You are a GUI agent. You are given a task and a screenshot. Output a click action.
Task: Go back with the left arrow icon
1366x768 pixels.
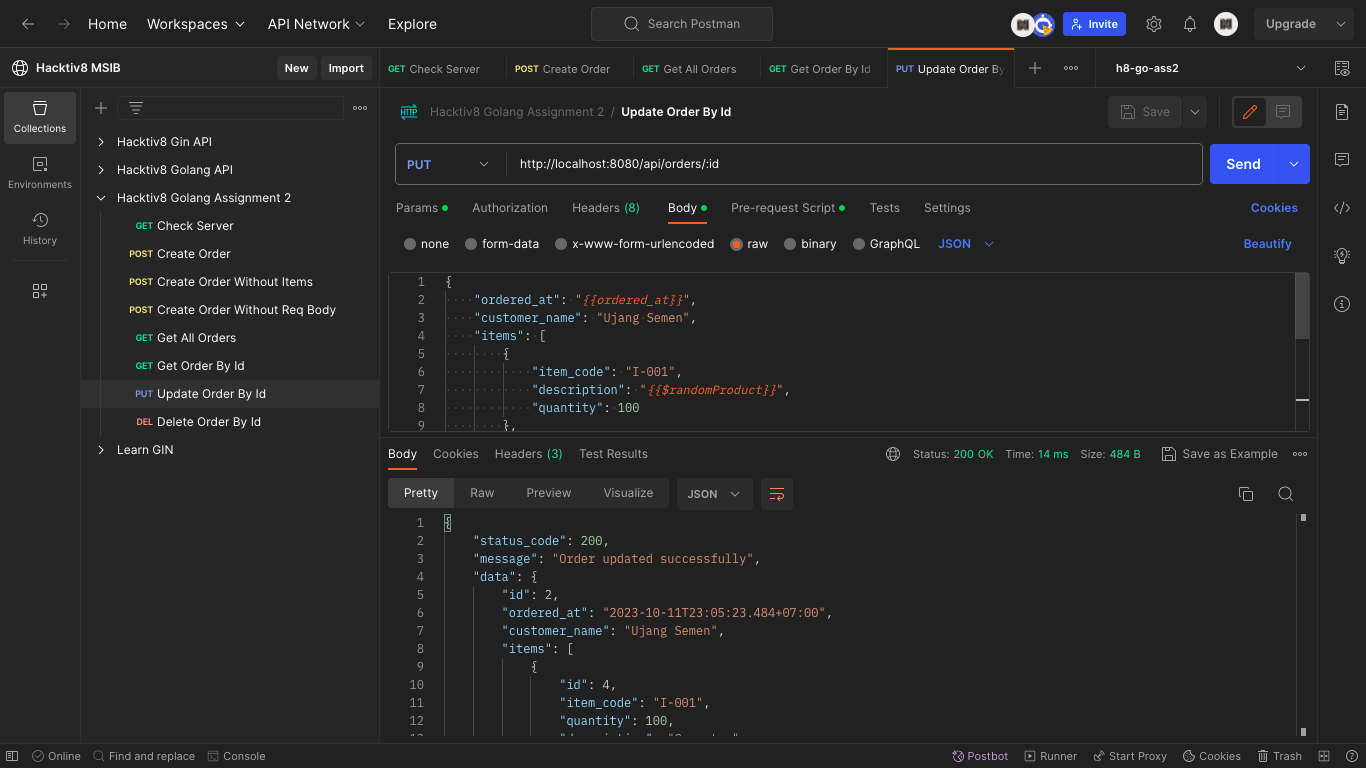(x=28, y=24)
